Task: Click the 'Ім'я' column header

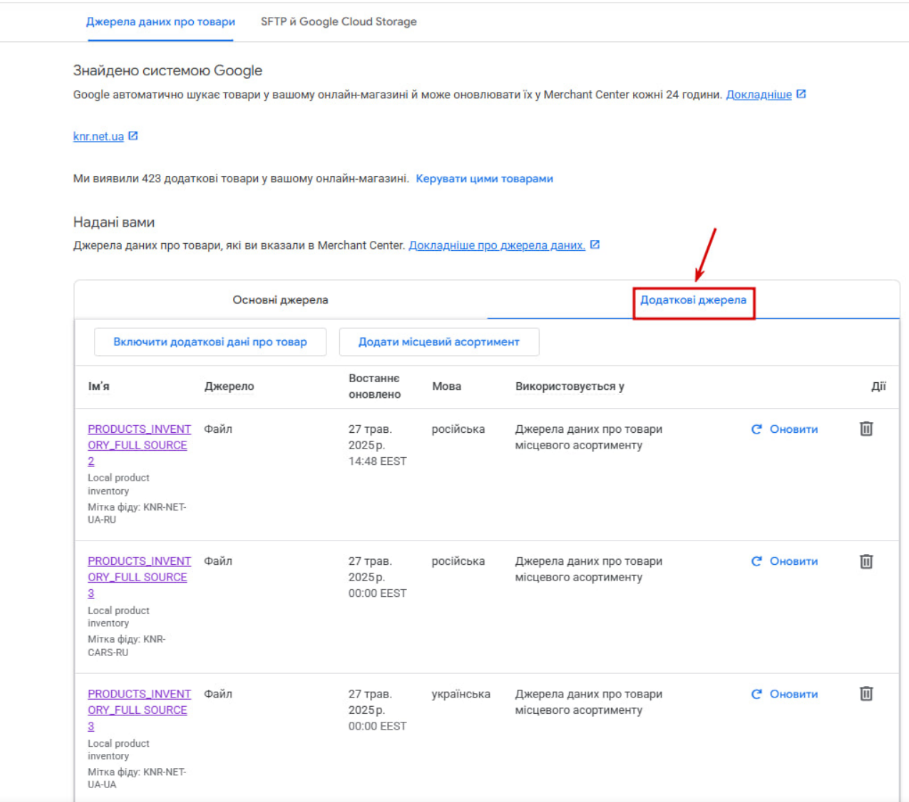Action: coord(99,386)
